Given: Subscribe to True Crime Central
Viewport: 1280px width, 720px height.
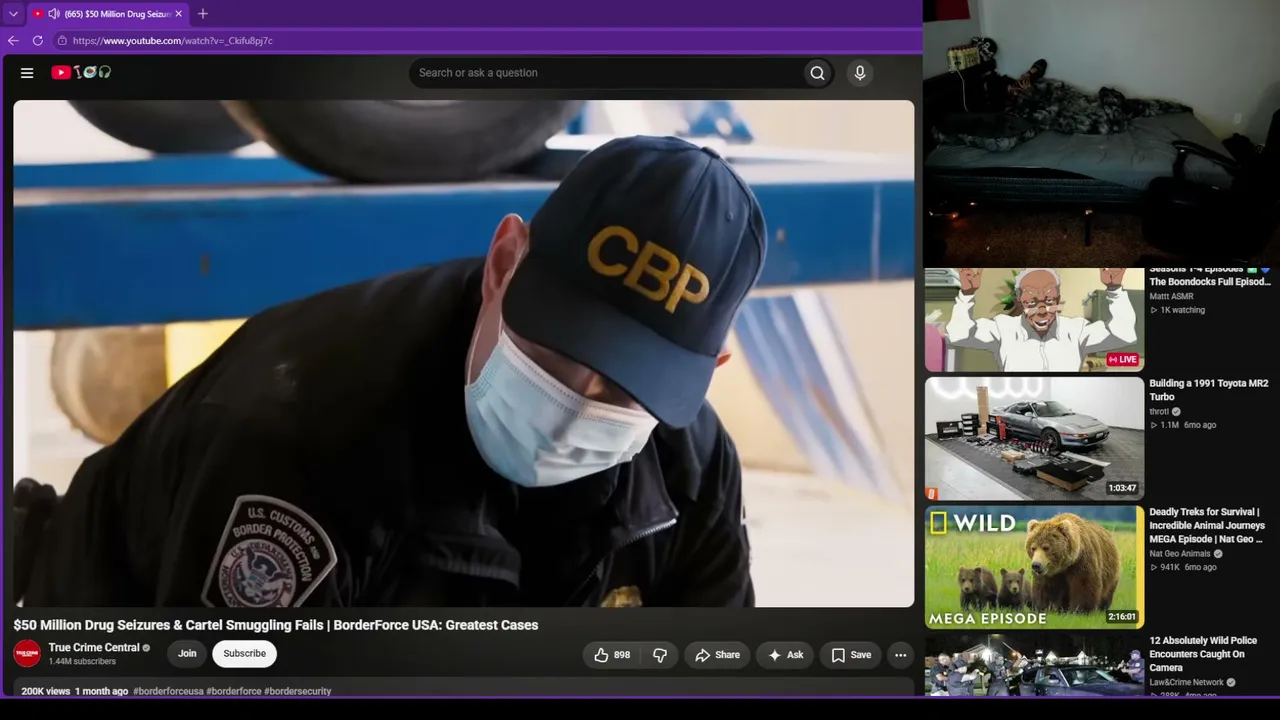Looking at the screenshot, I should click(244, 654).
